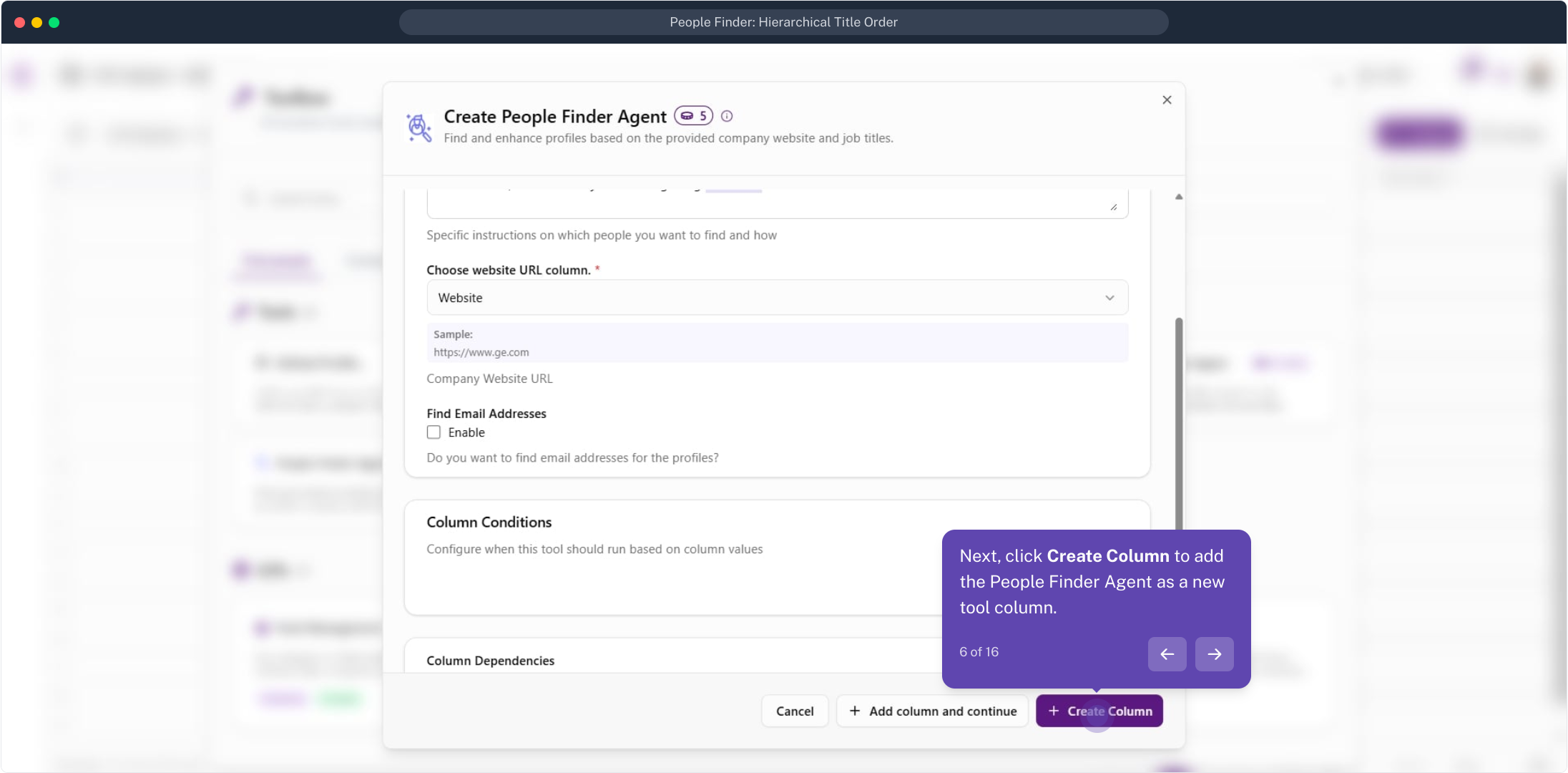
Task: Click the Create Column button
Action: pos(1099,711)
